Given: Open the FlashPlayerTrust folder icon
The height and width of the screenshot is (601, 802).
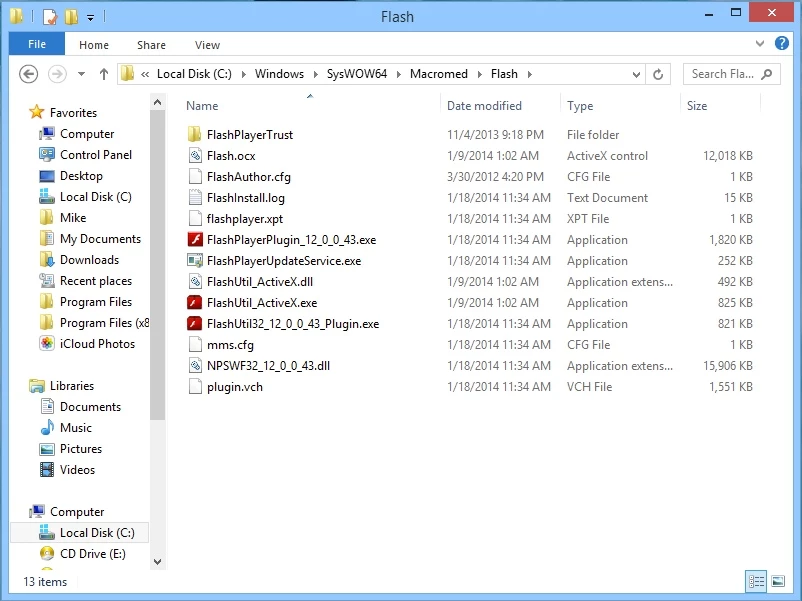Looking at the screenshot, I should click(x=194, y=135).
